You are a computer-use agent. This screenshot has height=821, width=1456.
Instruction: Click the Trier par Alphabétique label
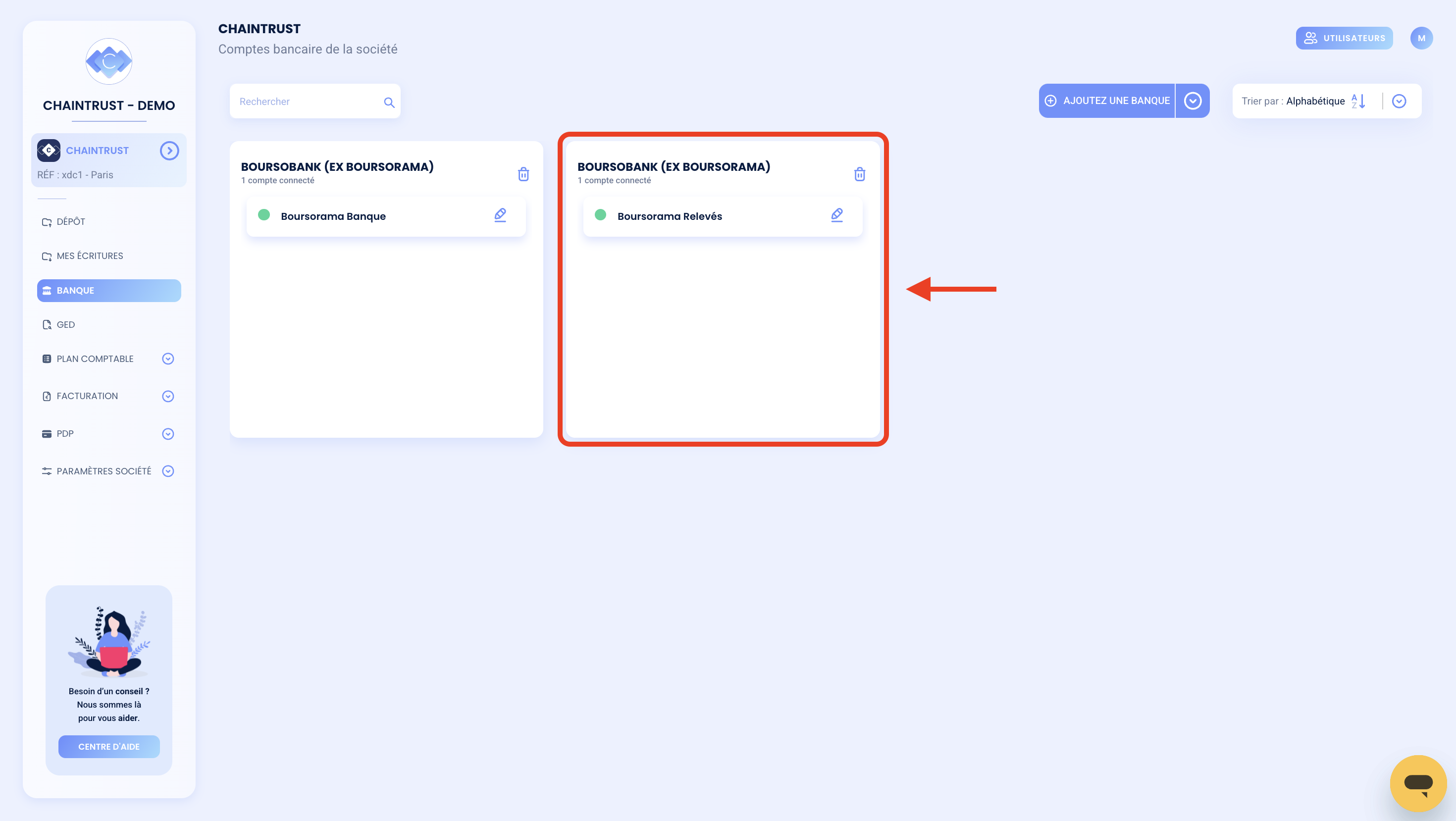[1293, 101]
